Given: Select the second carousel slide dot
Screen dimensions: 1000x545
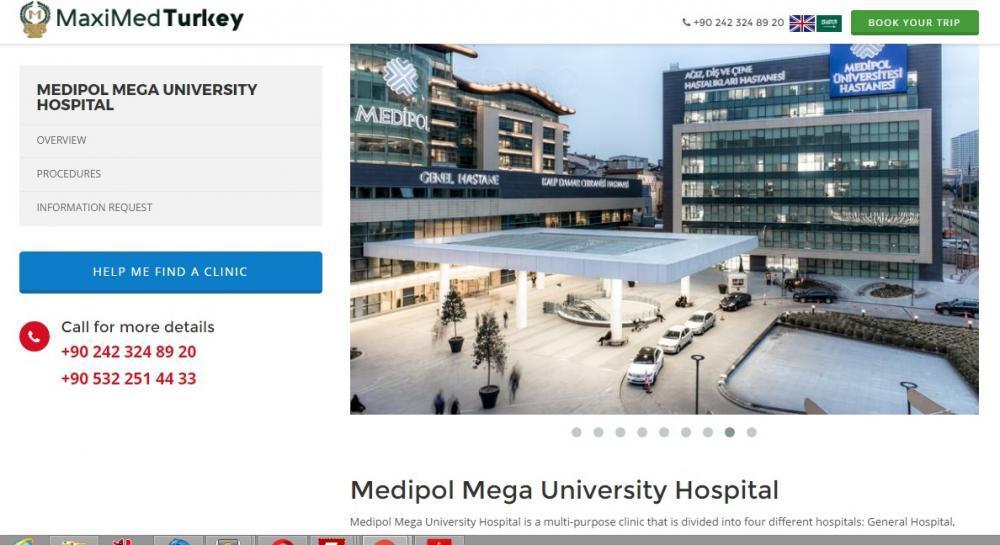Looking at the screenshot, I should tap(598, 432).
